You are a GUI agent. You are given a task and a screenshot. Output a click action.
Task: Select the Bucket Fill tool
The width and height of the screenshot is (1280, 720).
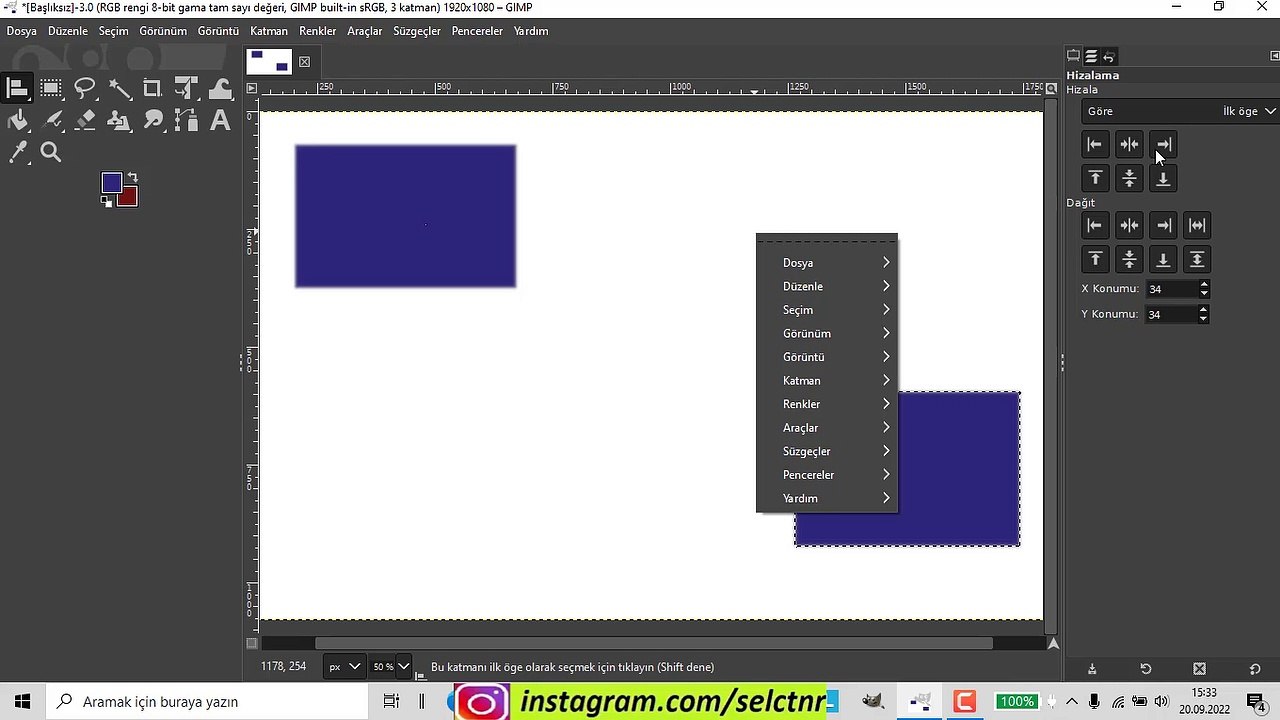pos(18,121)
